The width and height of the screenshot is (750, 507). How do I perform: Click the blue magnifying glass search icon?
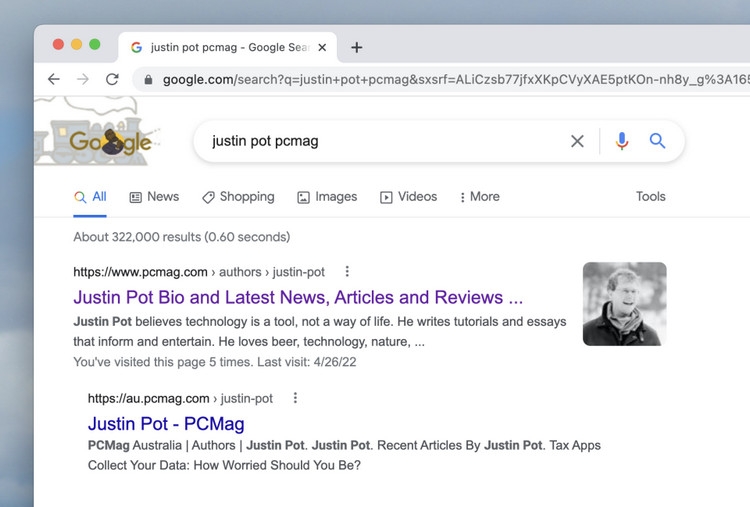[657, 141]
